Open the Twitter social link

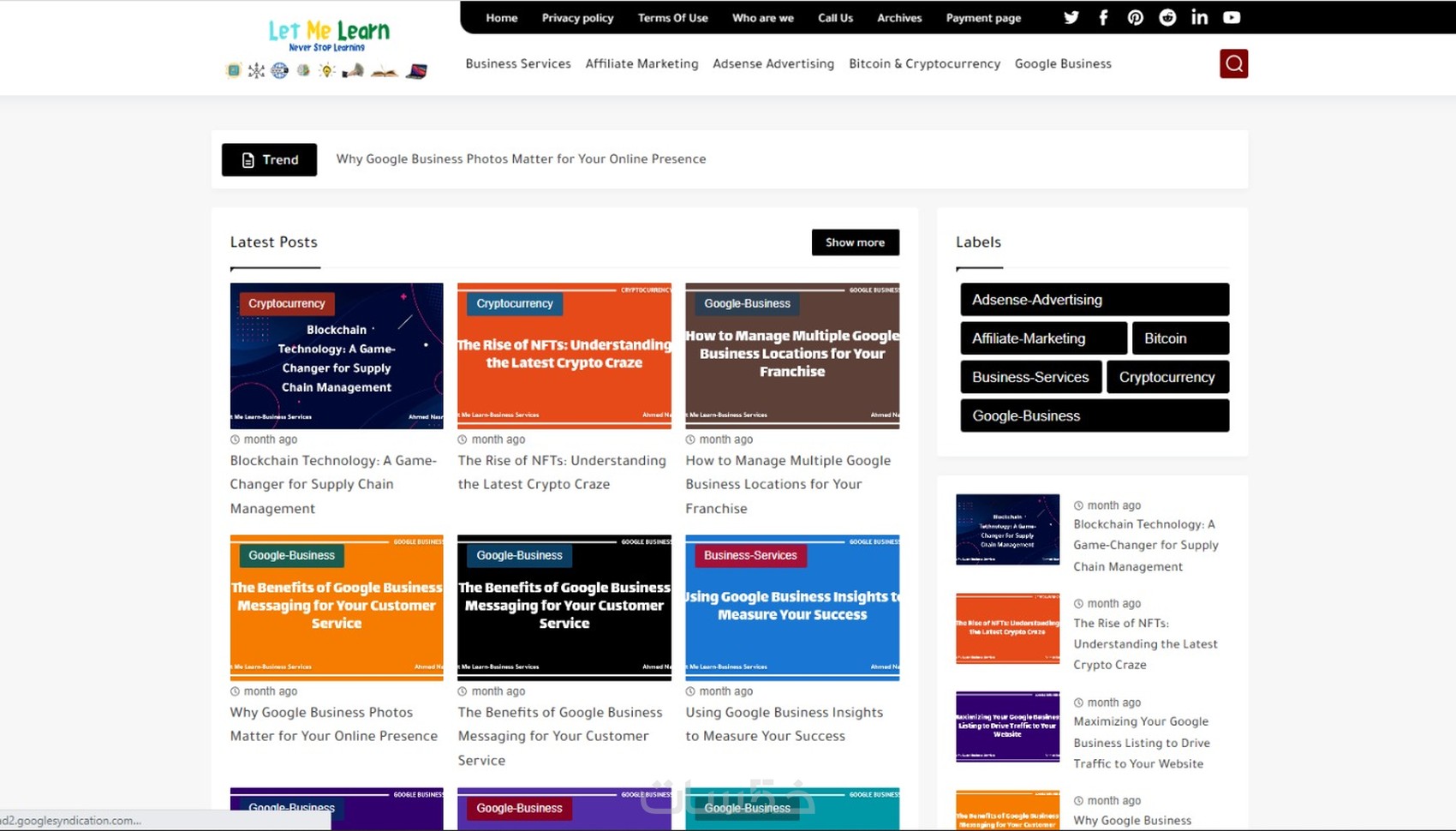click(1071, 17)
